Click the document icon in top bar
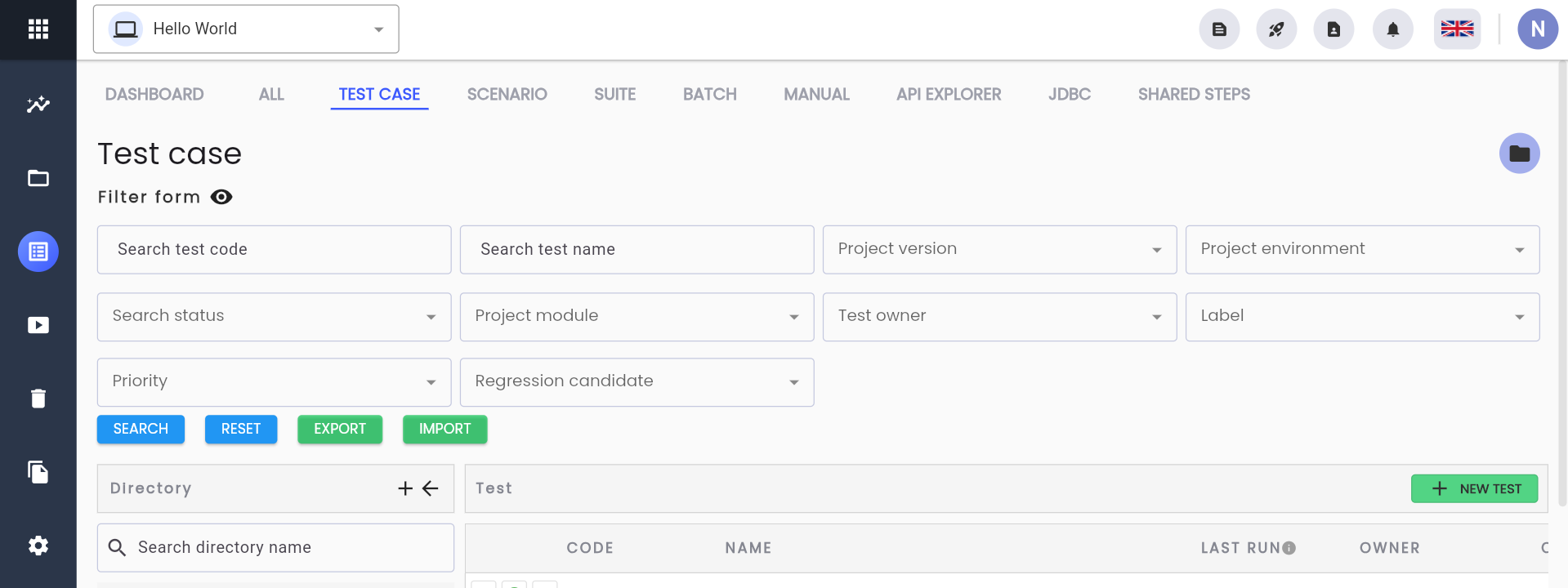The height and width of the screenshot is (588, 1568). click(1219, 29)
